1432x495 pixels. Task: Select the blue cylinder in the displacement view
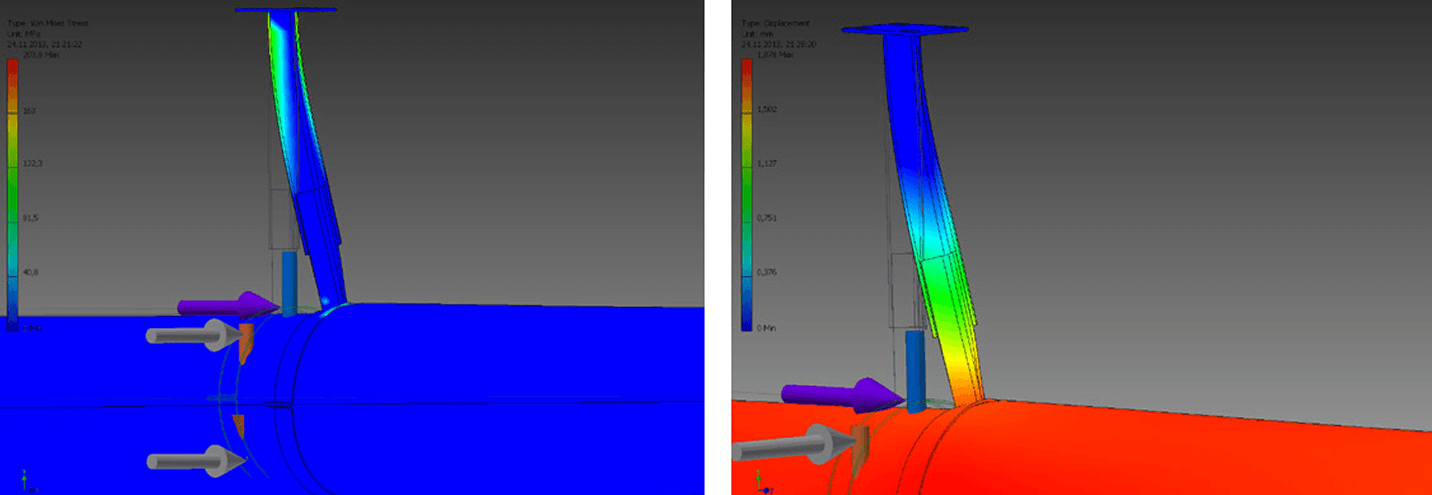pyautogui.click(x=915, y=370)
